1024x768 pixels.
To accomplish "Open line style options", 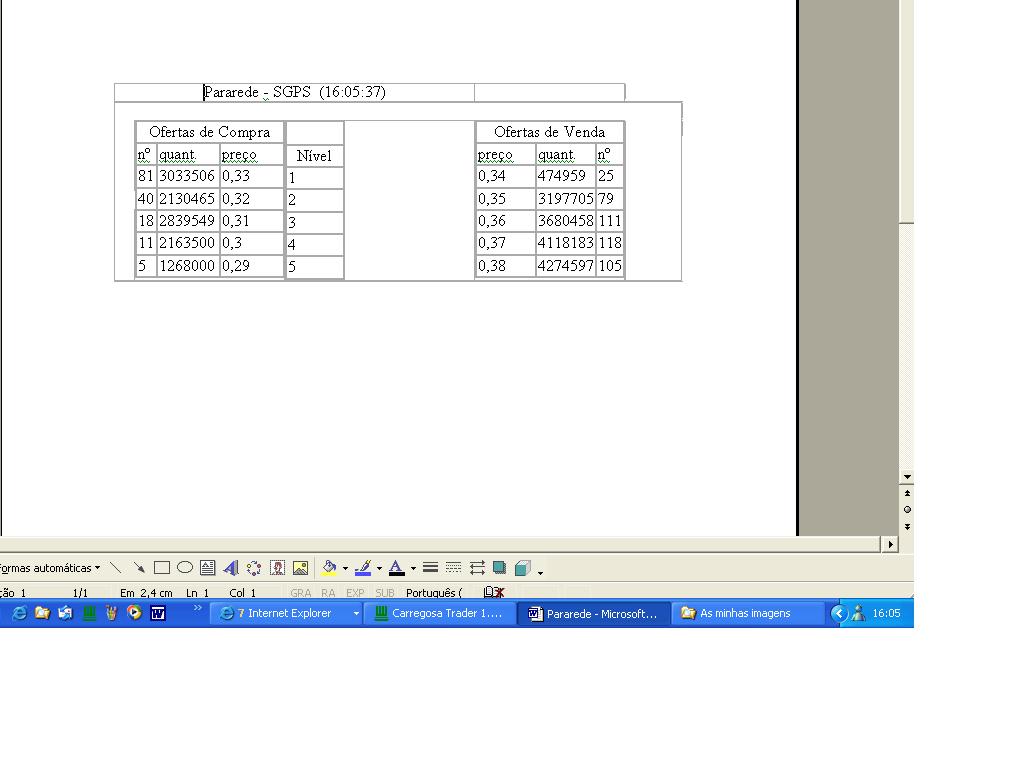I will point(430,568).
